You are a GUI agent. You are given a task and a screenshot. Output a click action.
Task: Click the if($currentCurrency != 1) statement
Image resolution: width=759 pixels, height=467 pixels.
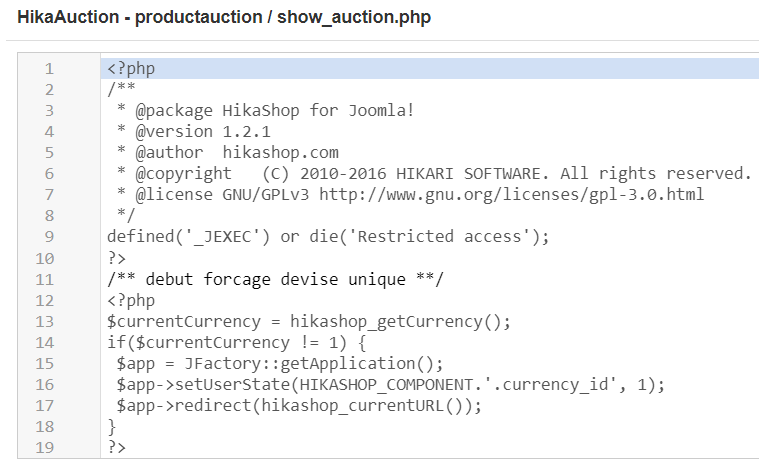click(x=237, y=343)
